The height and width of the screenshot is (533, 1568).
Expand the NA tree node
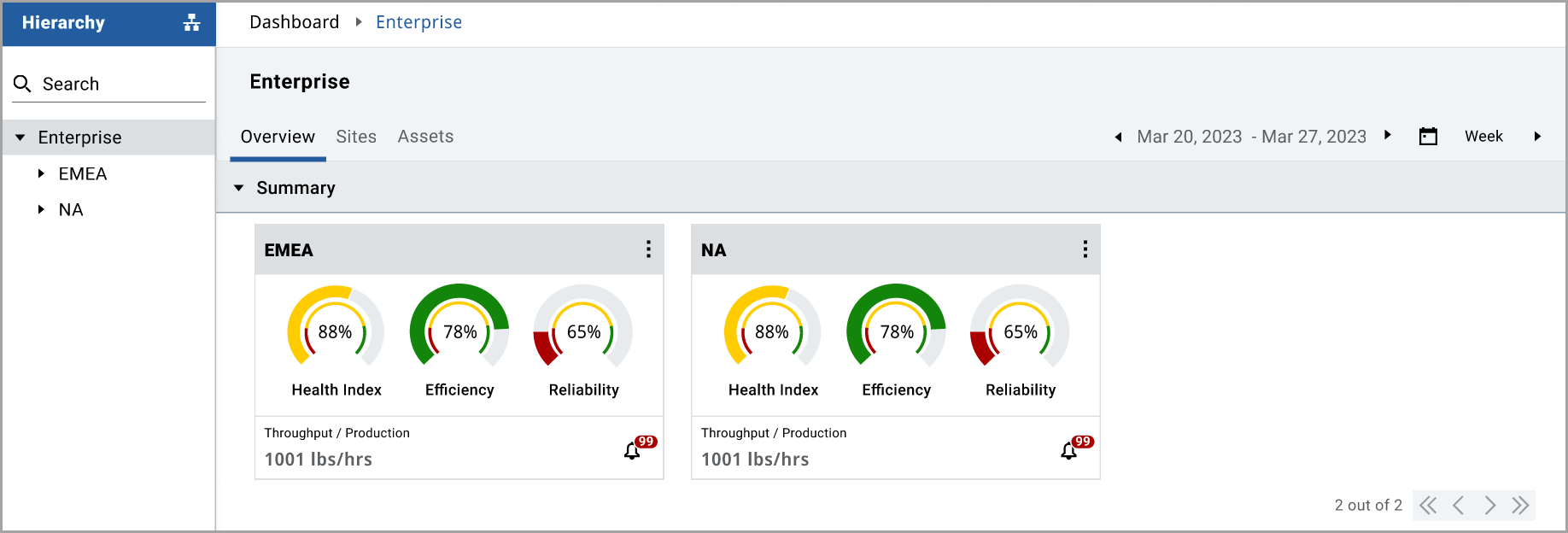[41, 209]
